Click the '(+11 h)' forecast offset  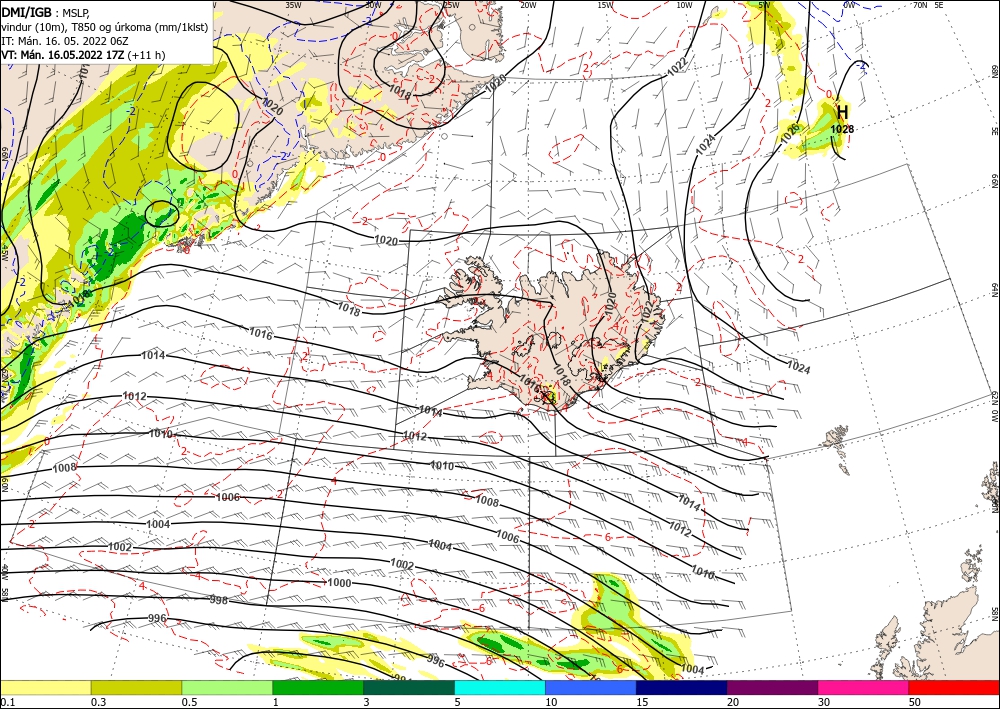pos(146,55)
